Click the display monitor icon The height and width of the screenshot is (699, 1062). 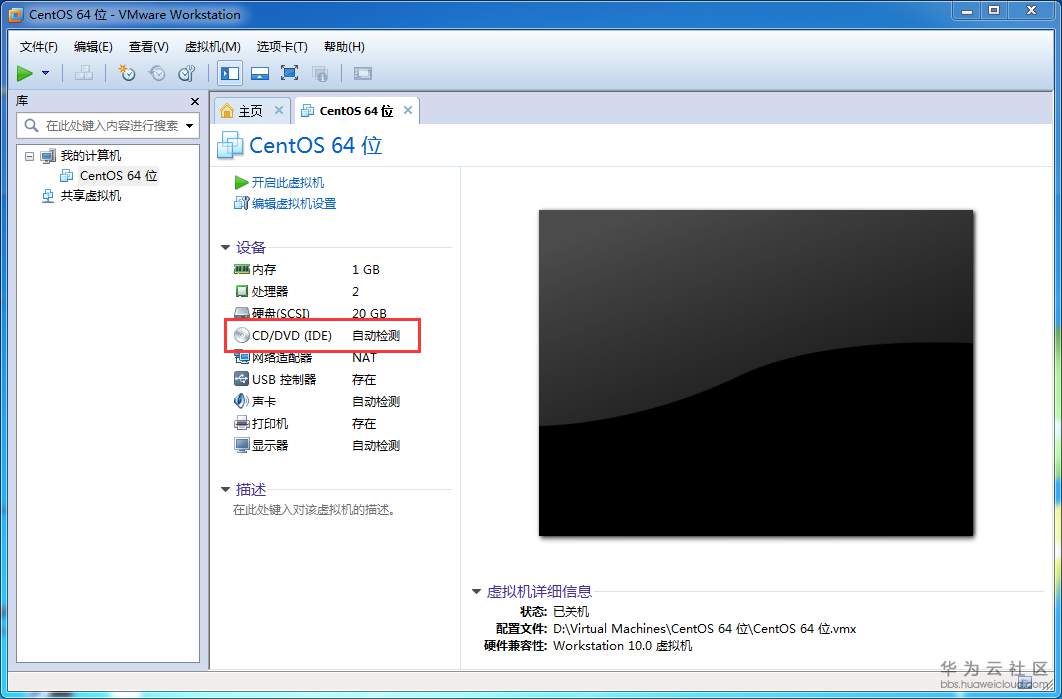tap(242, 445)
